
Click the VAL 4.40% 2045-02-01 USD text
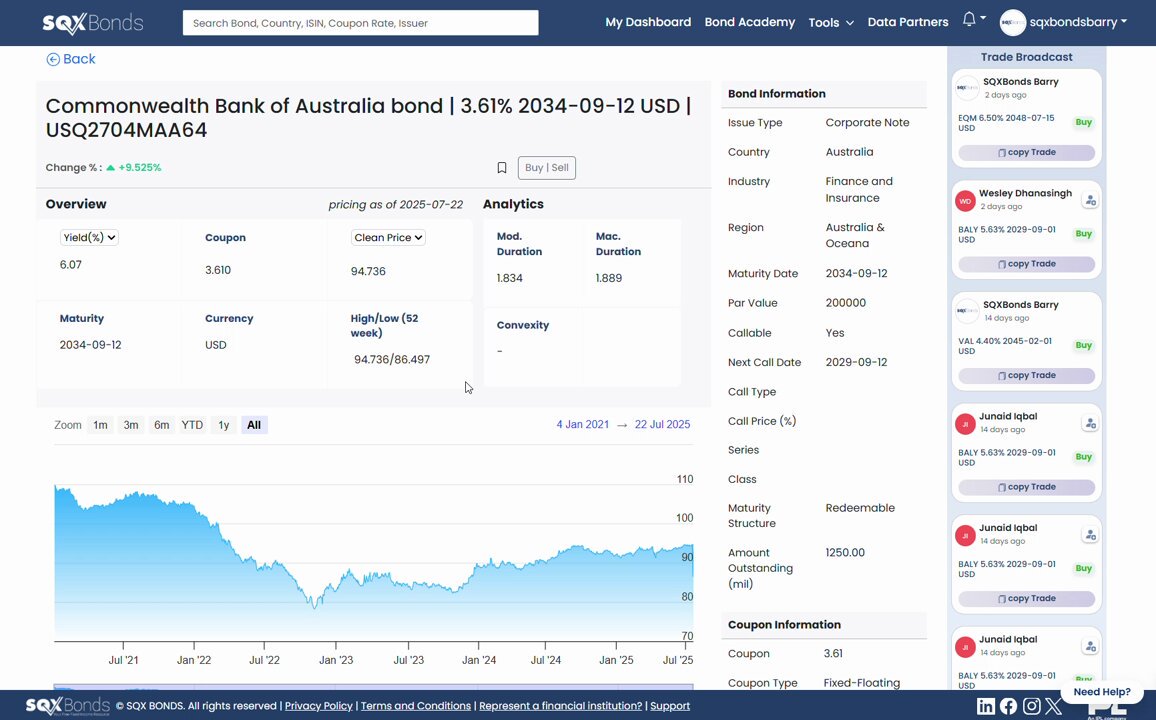[1005, 346]
